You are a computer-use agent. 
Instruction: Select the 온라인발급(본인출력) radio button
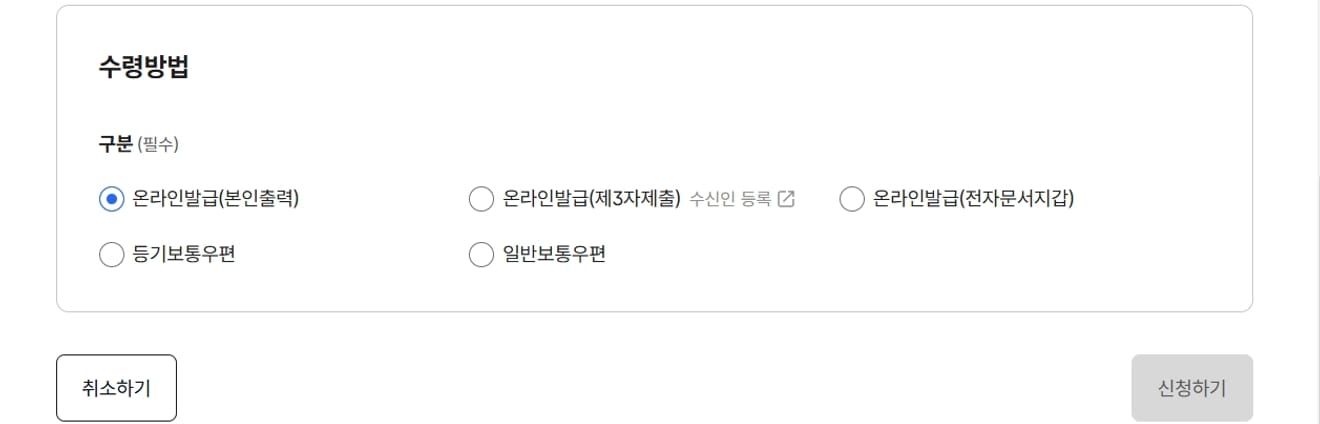(111, 199)
